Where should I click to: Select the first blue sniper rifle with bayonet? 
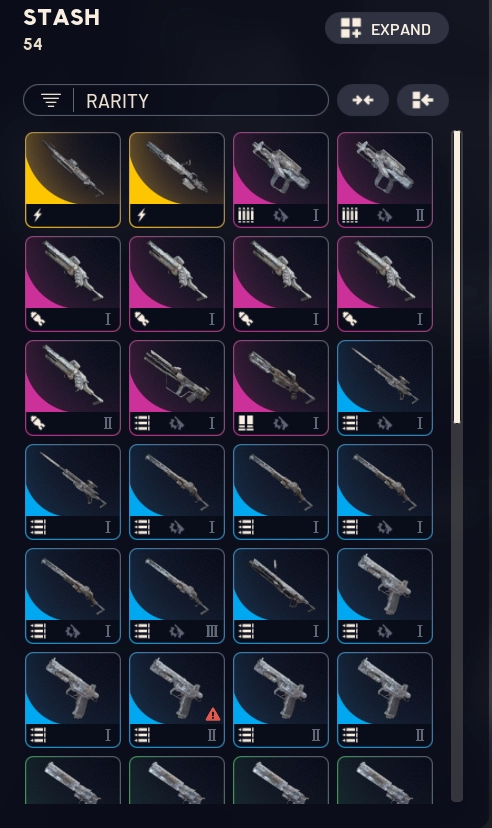point(385,388)
